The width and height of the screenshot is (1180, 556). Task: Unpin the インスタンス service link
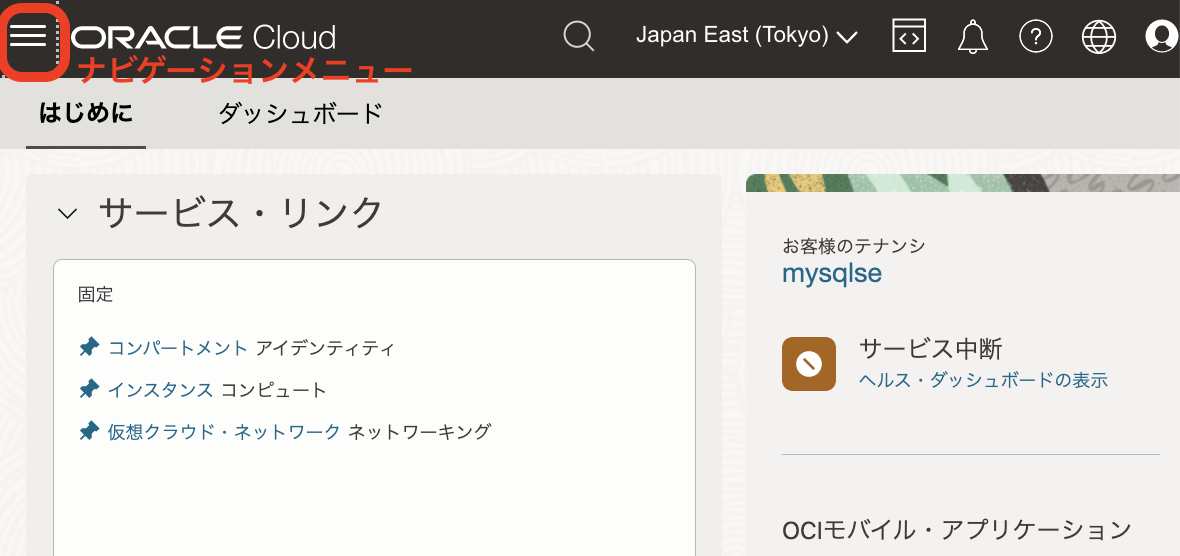point(89,389)
